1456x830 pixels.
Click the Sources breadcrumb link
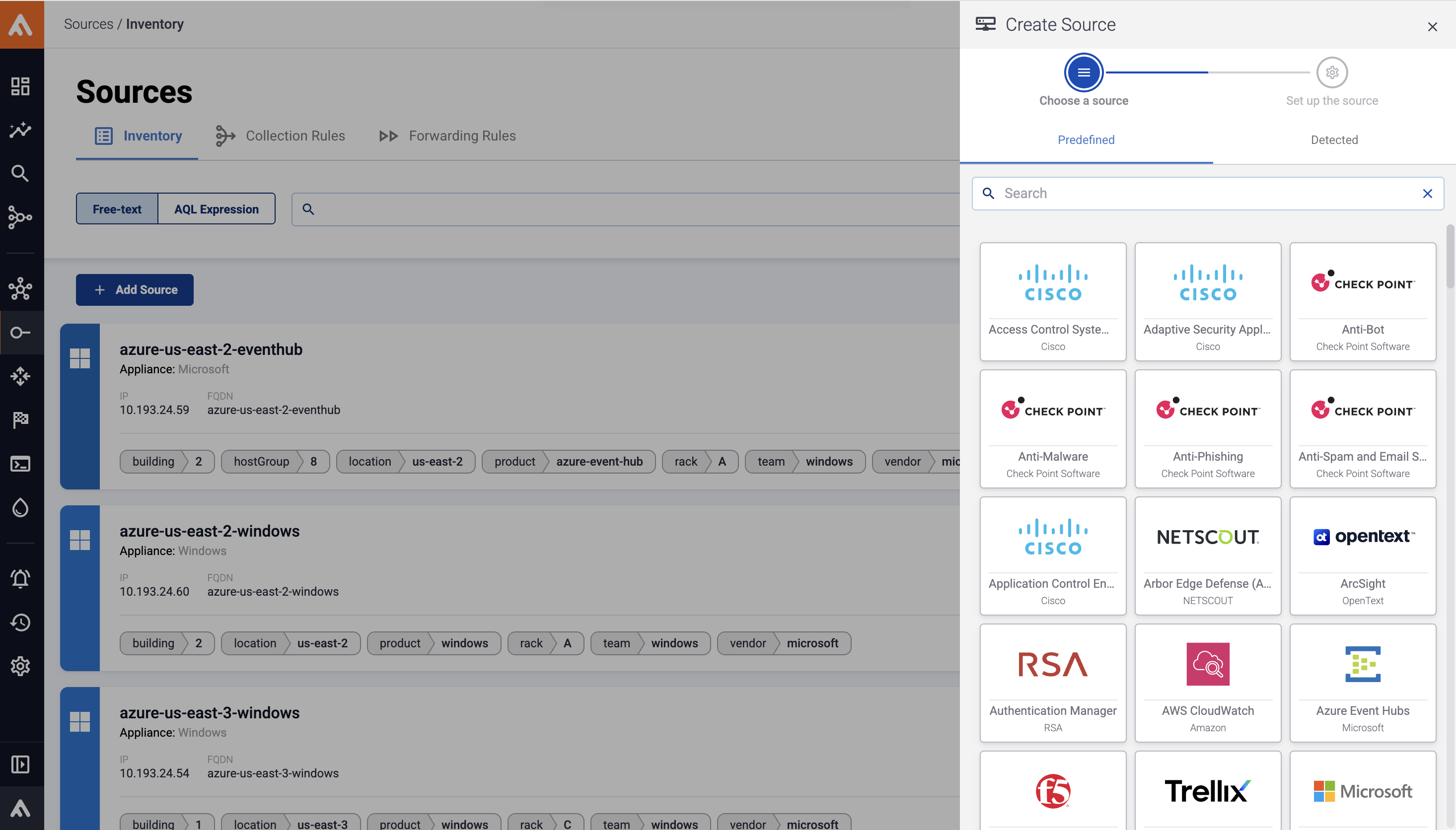[88, 24]
